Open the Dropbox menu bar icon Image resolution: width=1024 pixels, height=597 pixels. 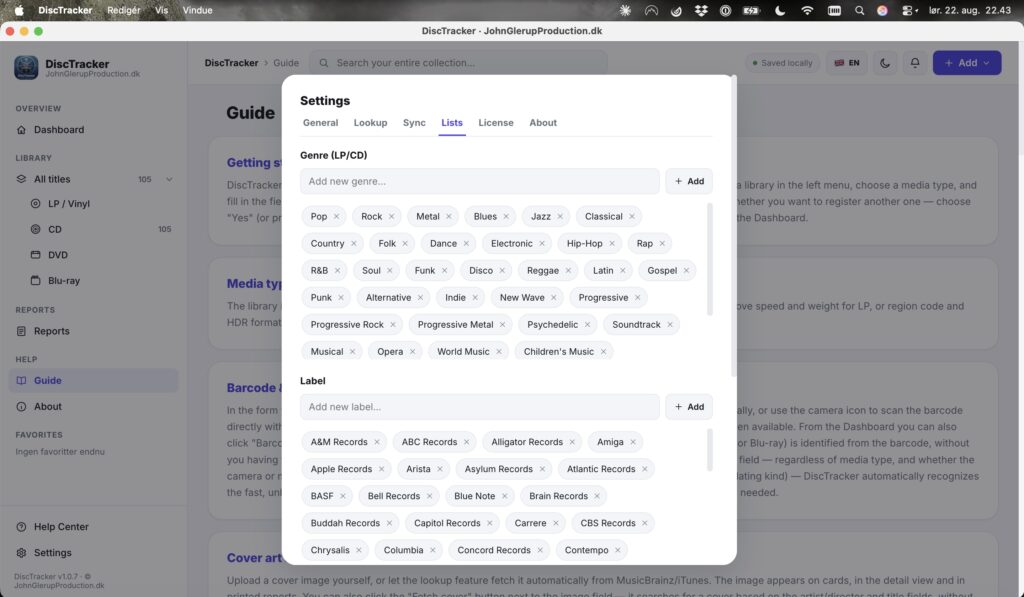(701, 10)
